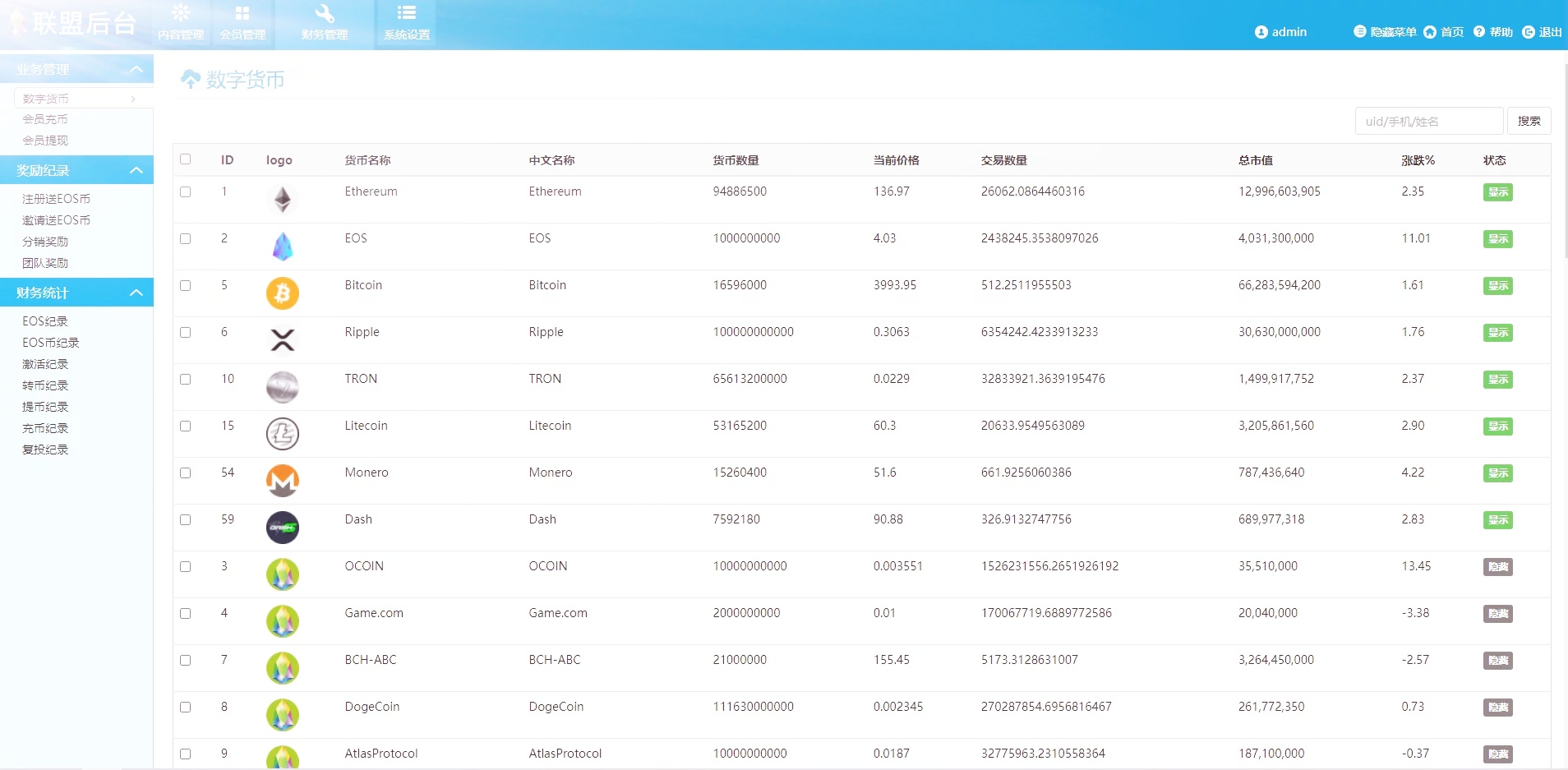Image resolution: width=1568 pixels, height=770 pixels.
Task: Click the 涨跌% column header
Action: [x=1418, y=160]
